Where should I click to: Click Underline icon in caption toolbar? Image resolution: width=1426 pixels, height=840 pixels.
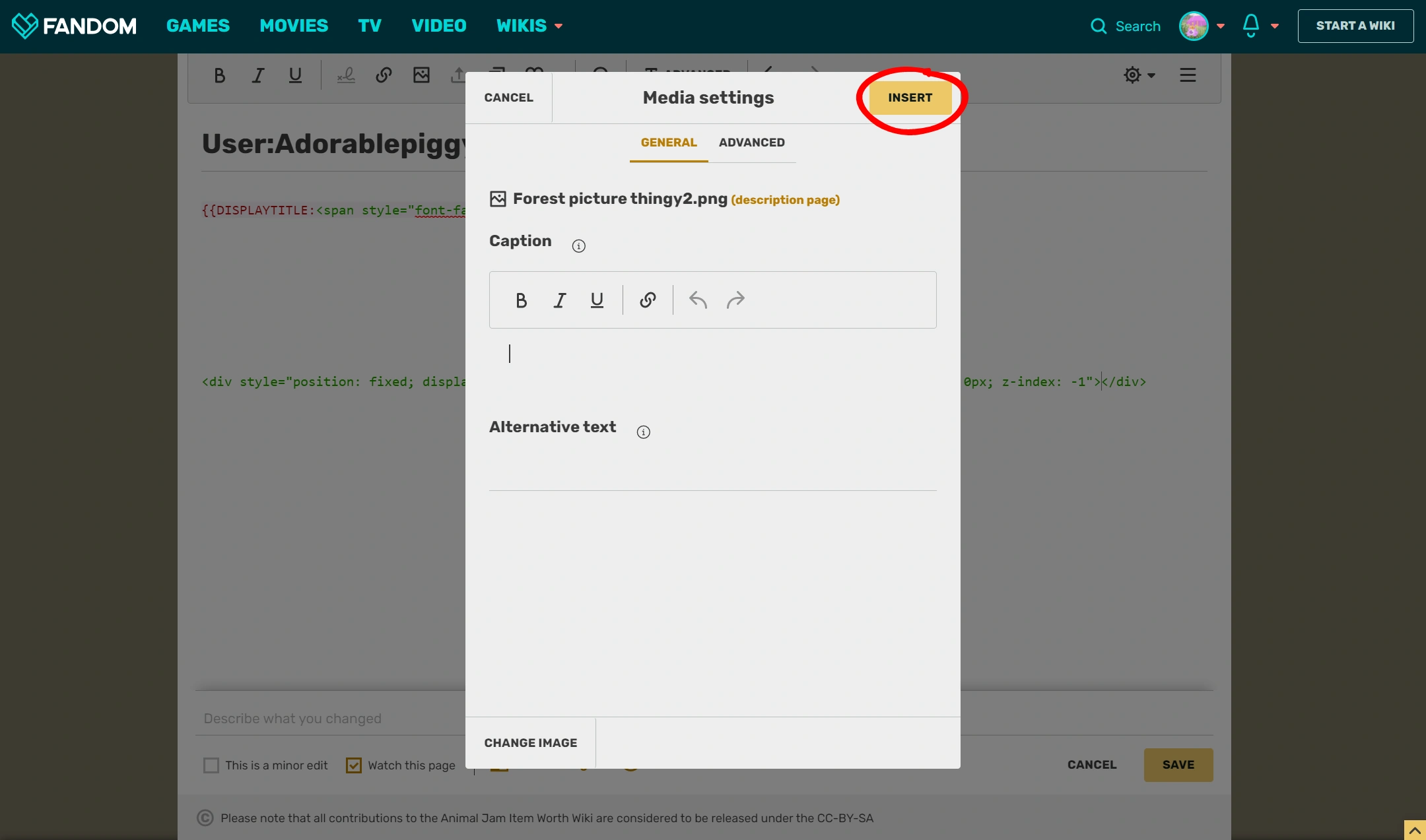coord(597,300)
